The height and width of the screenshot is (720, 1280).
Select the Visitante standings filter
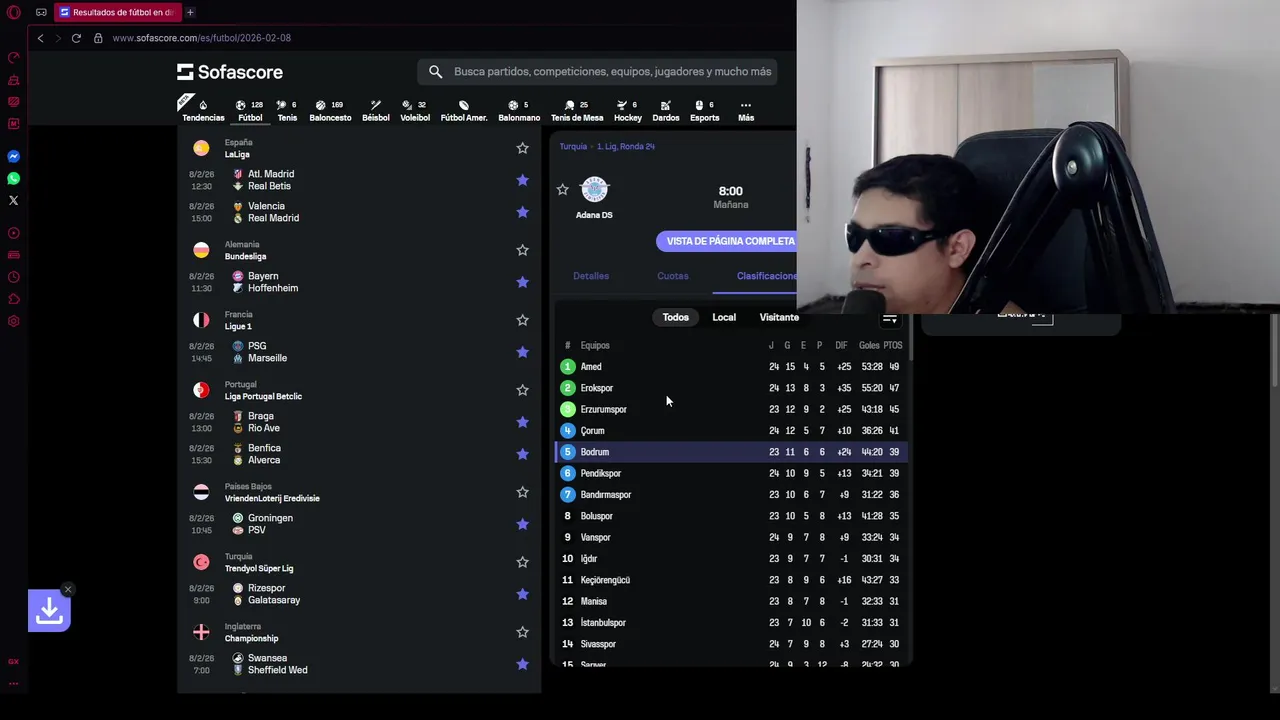click(x=779, y=317)
